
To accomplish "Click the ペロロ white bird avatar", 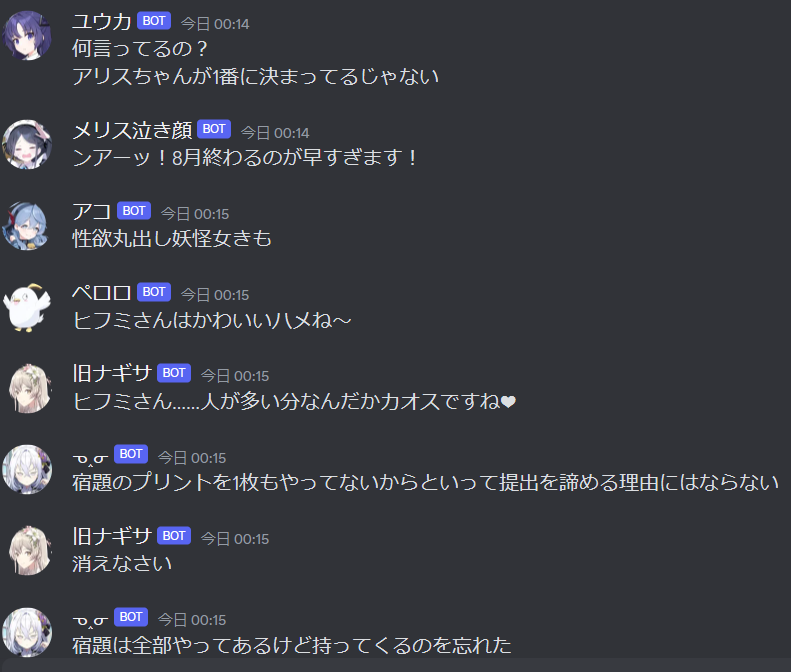I will 27,307.
